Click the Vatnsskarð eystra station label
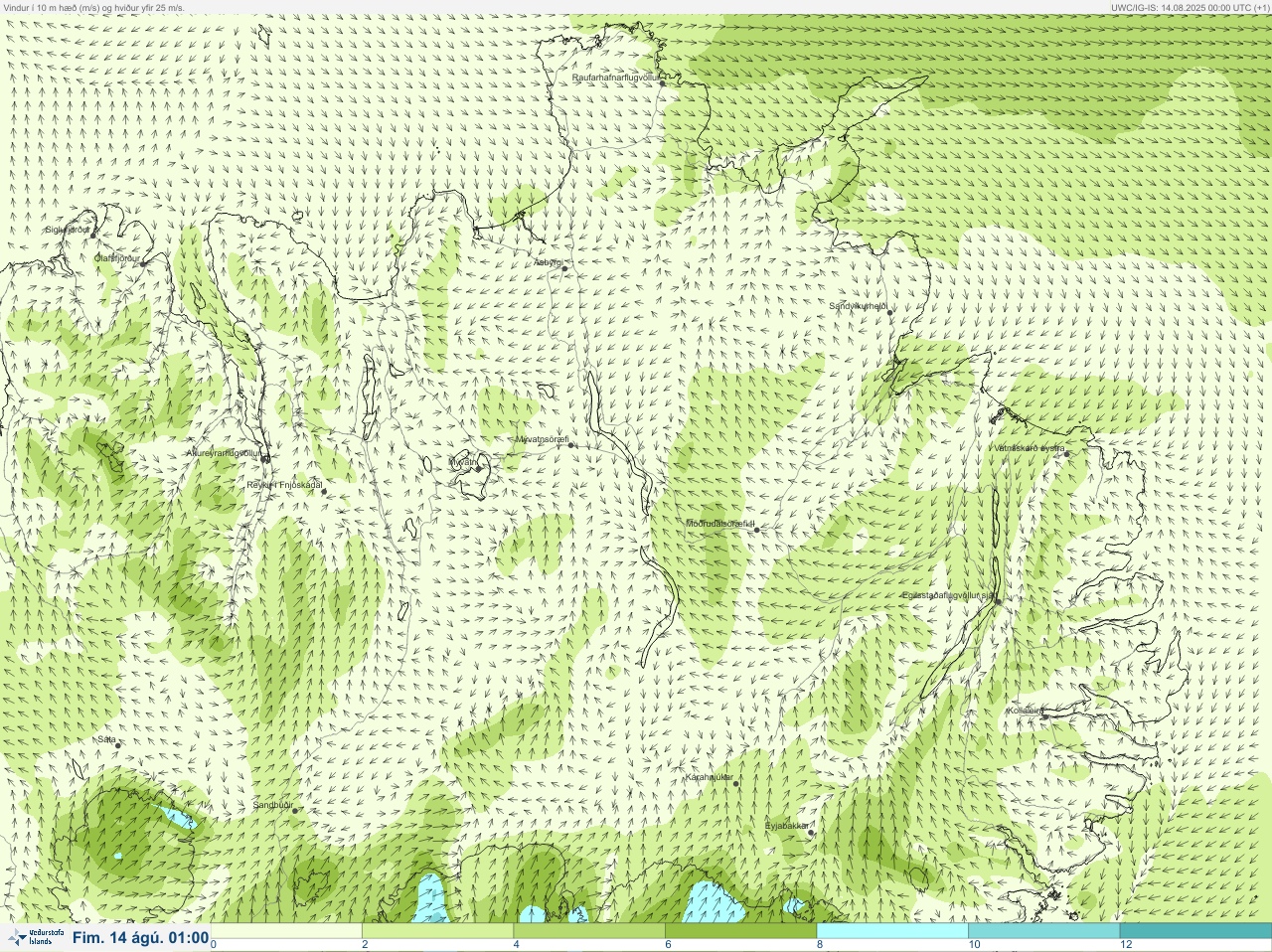 tap(1029, 448)
